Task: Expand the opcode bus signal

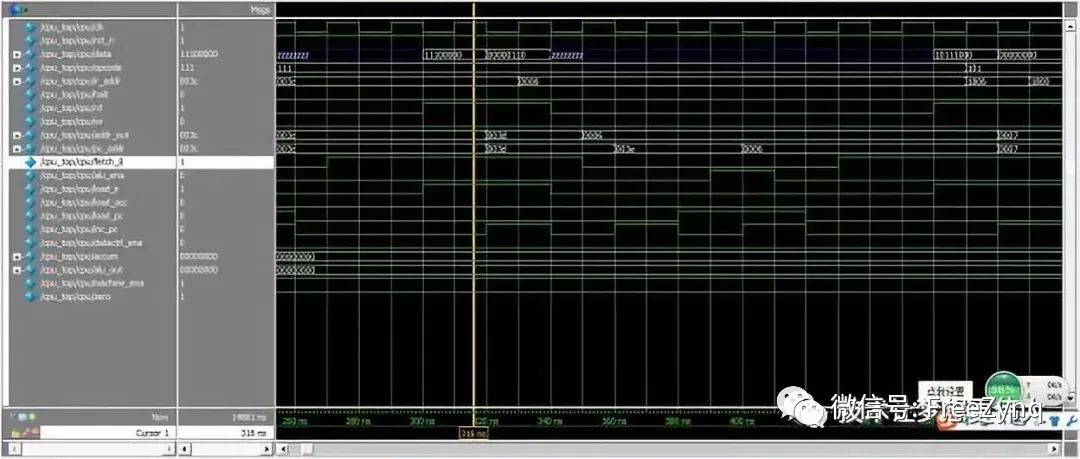Action: pos(16,67)
